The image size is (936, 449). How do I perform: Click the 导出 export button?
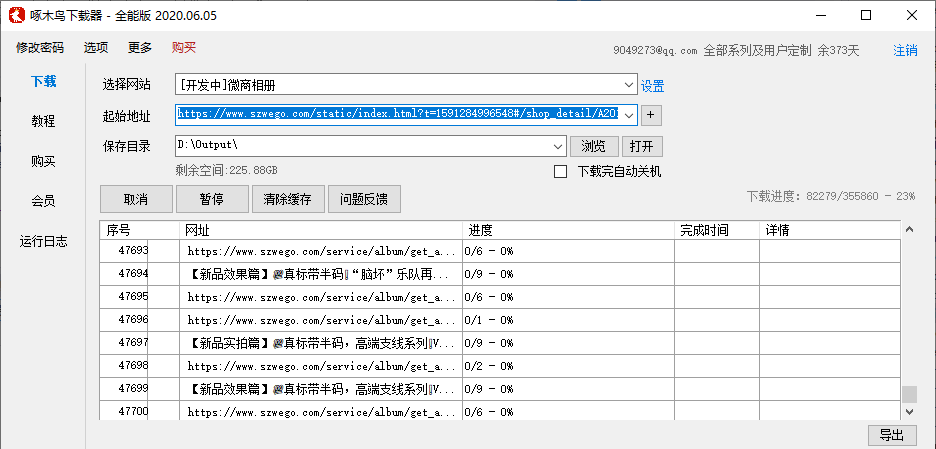click(891, 435)
